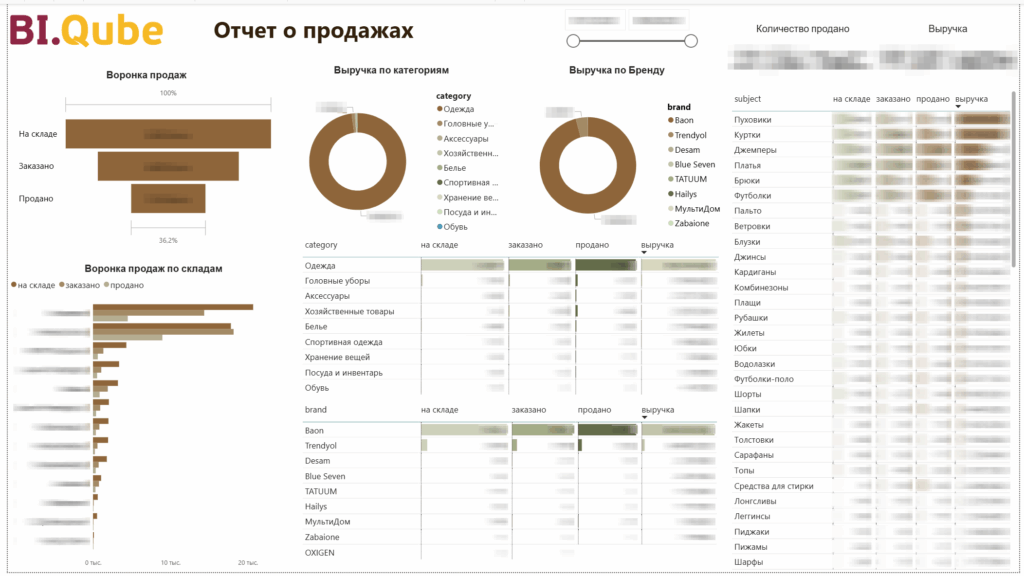
Task: Click the Аксессуары dot in category legend
Action: 439,138
